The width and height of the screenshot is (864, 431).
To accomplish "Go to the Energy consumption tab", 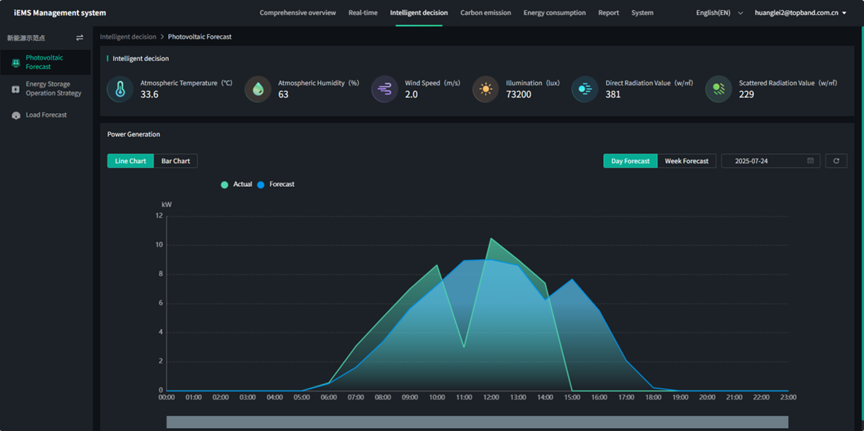I will click(554, 13).
